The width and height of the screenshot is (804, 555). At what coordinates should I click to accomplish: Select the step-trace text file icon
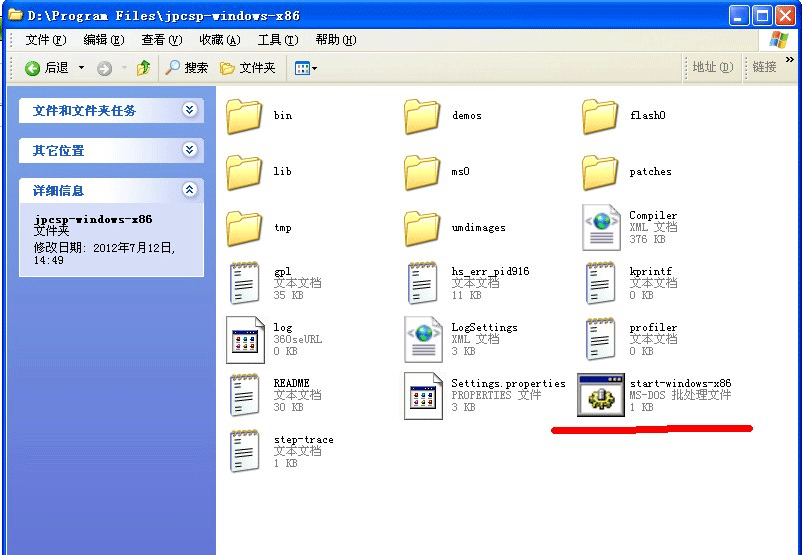[x=244, y=451]
